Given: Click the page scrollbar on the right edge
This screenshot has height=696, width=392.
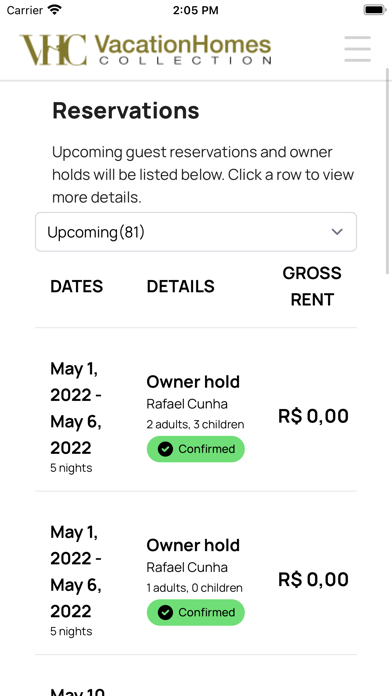Looking at the screenshot, I should tap(388, 171).
